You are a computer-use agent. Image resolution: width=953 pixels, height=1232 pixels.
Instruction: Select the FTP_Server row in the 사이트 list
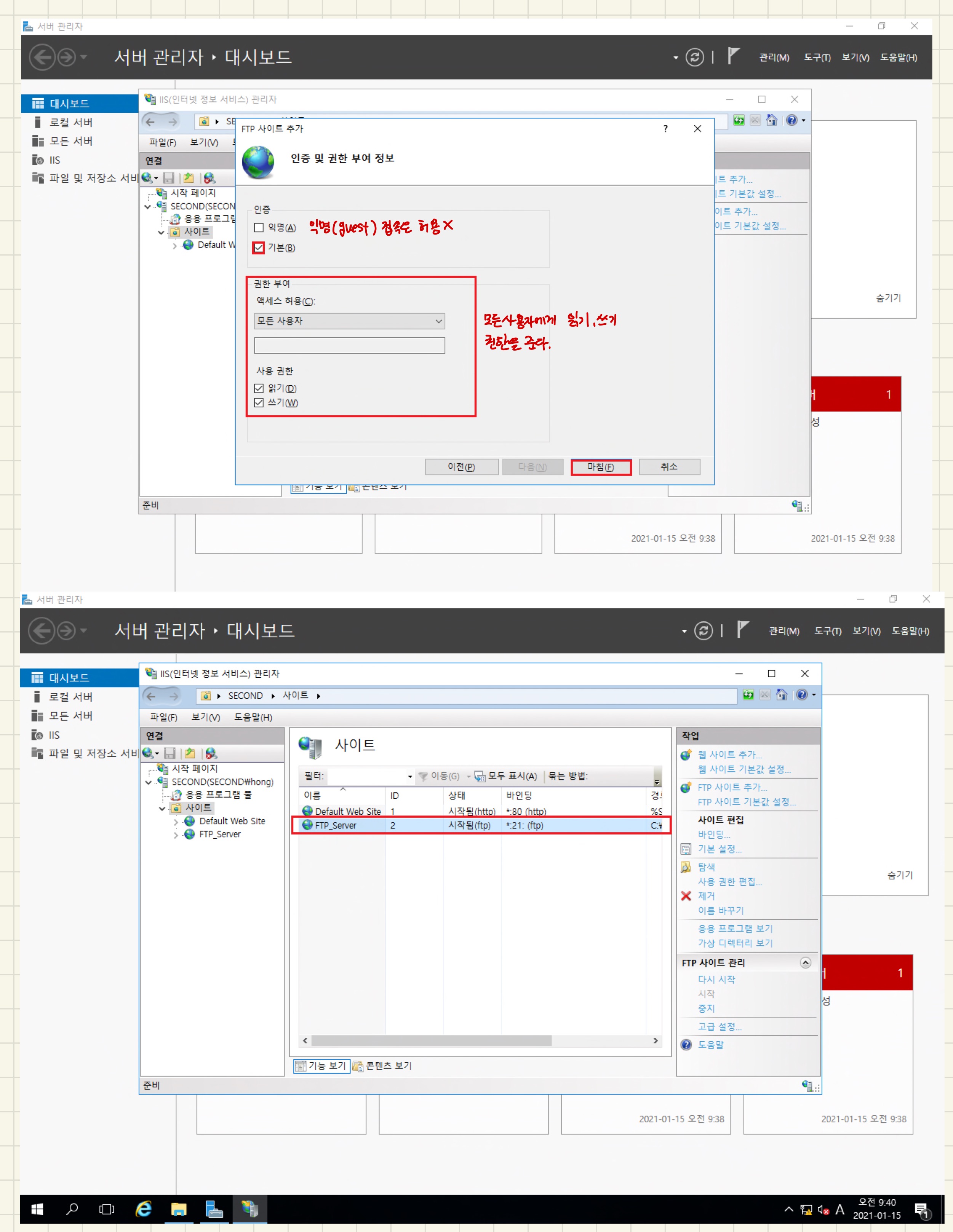pyautogui.click(x=481, y=825)
